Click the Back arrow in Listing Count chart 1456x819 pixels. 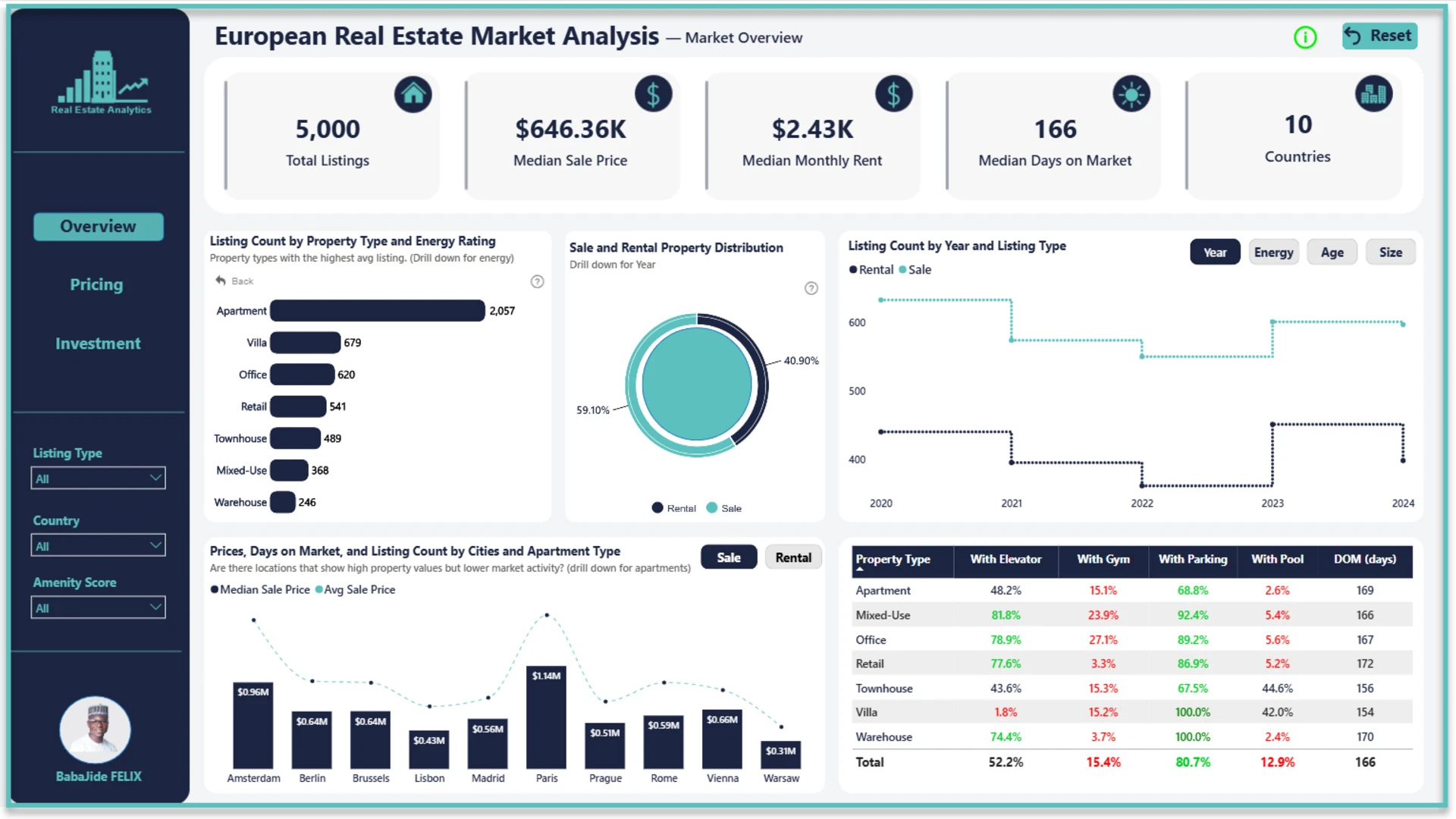(x=221, y=281)
